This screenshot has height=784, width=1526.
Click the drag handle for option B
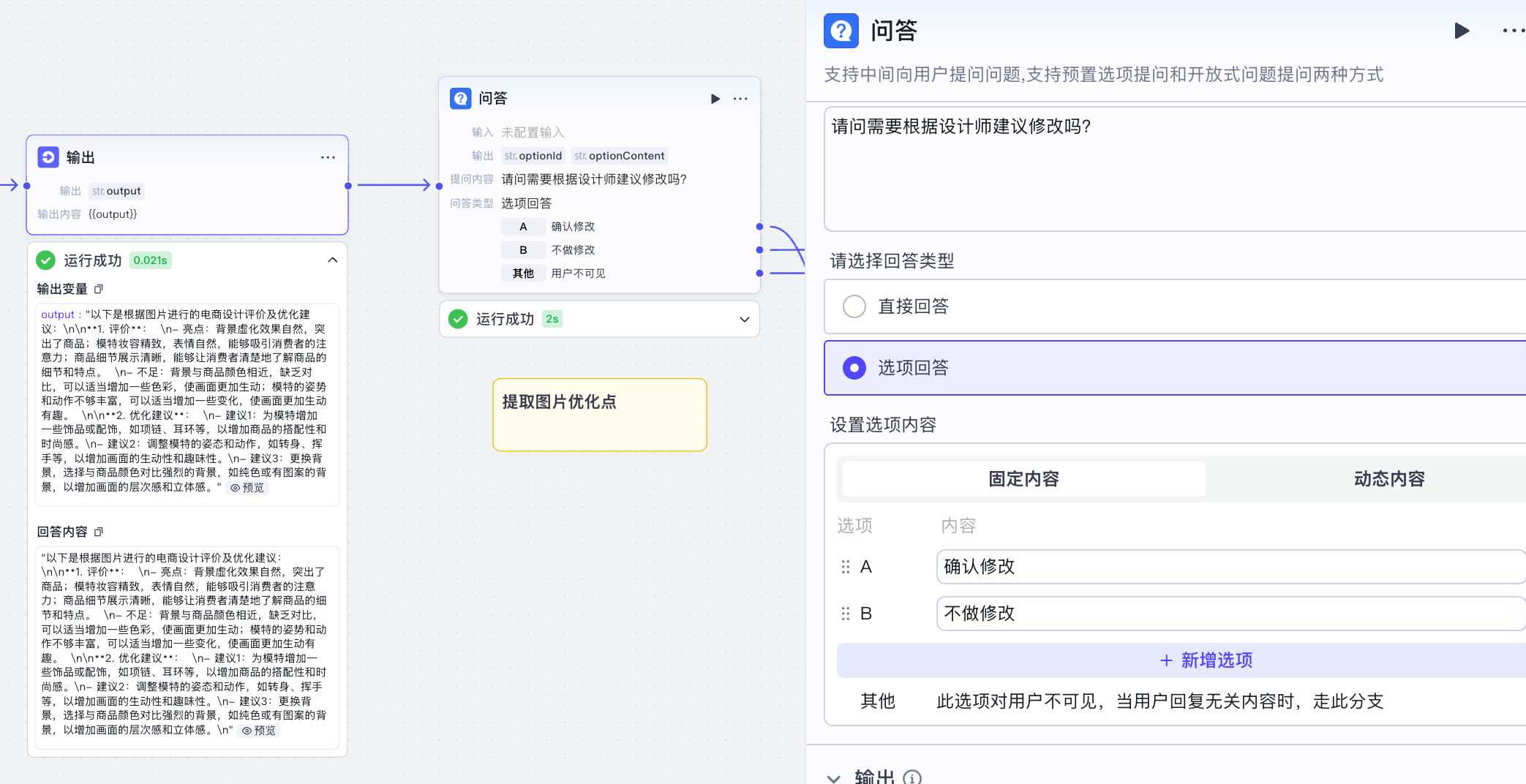(846, 614)
